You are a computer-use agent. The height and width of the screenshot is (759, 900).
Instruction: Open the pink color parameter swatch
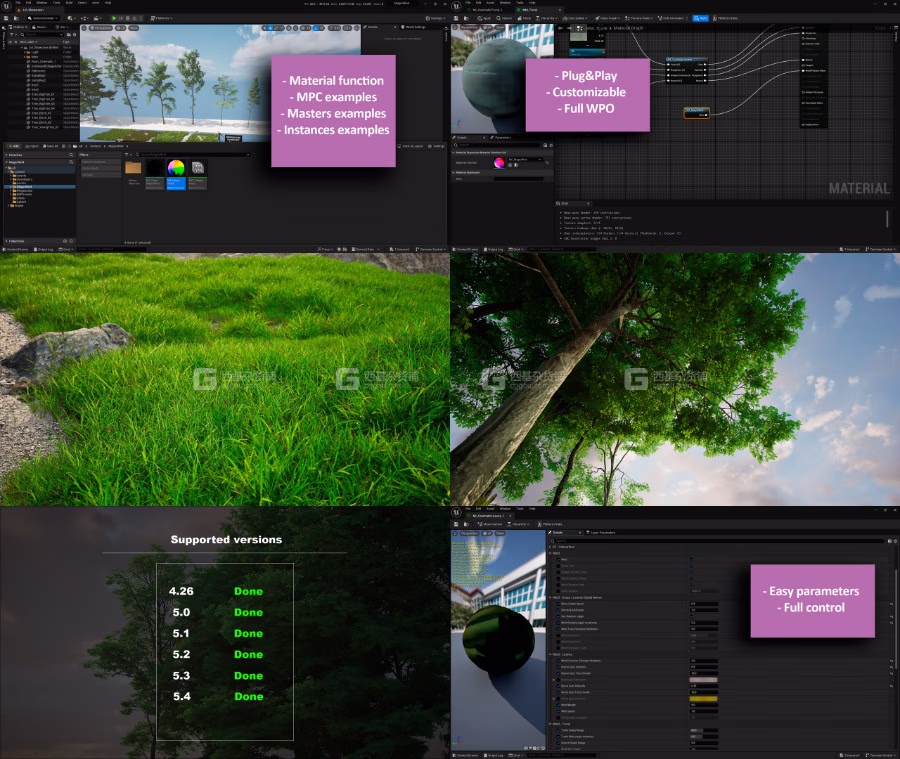(703, 680)
